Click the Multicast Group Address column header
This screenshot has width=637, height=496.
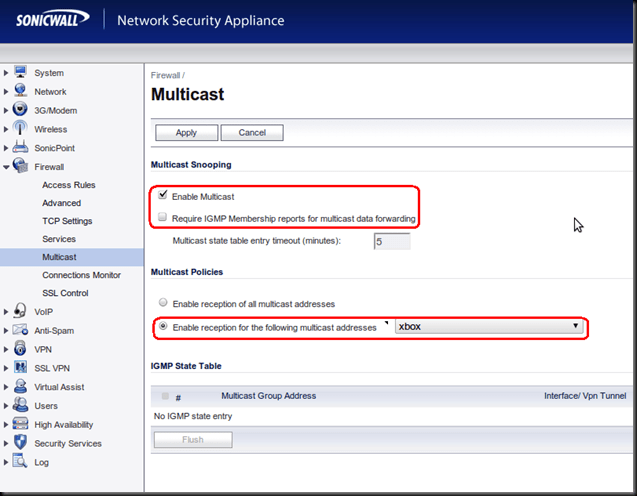click(x=269, y=396)
